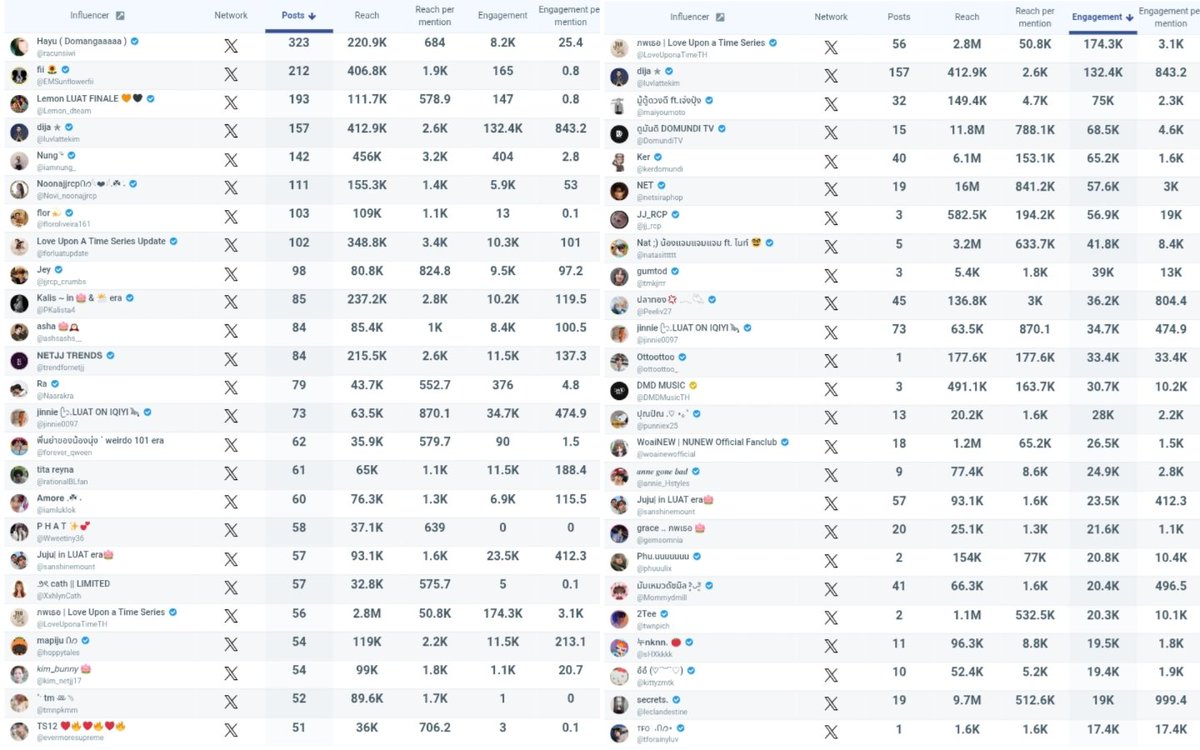The width and height of the screenshot is (1200, 750).
Task: Select the cath || LIMITED influencer name
Action: pos(74,583)
